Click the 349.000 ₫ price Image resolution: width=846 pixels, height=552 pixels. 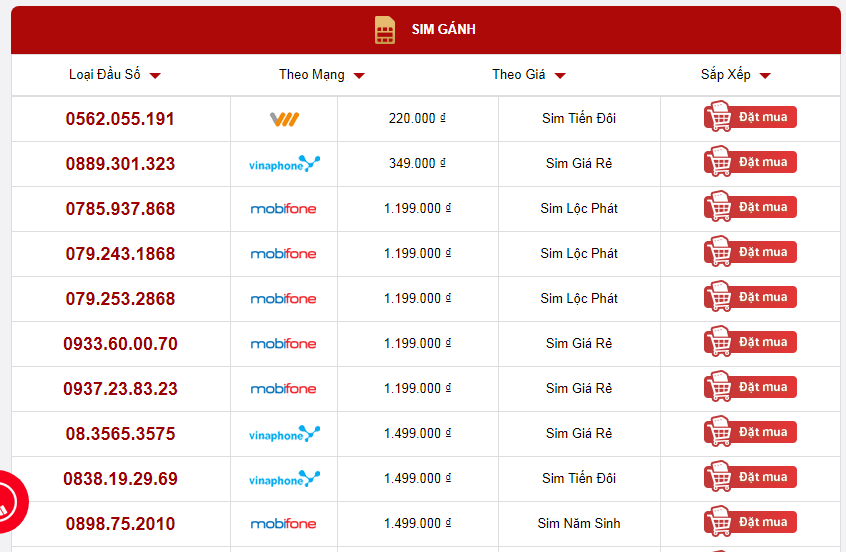(x=417, y=163)
